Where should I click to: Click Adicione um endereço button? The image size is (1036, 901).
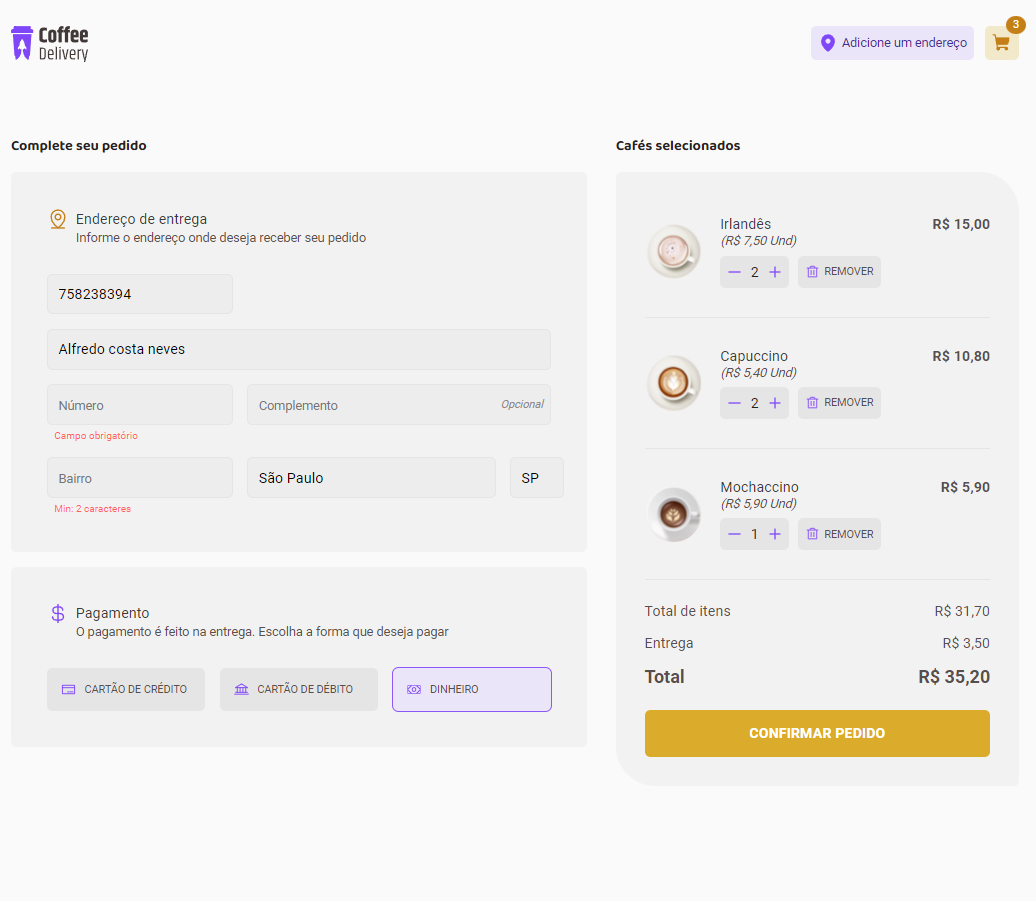click(892, 43)
